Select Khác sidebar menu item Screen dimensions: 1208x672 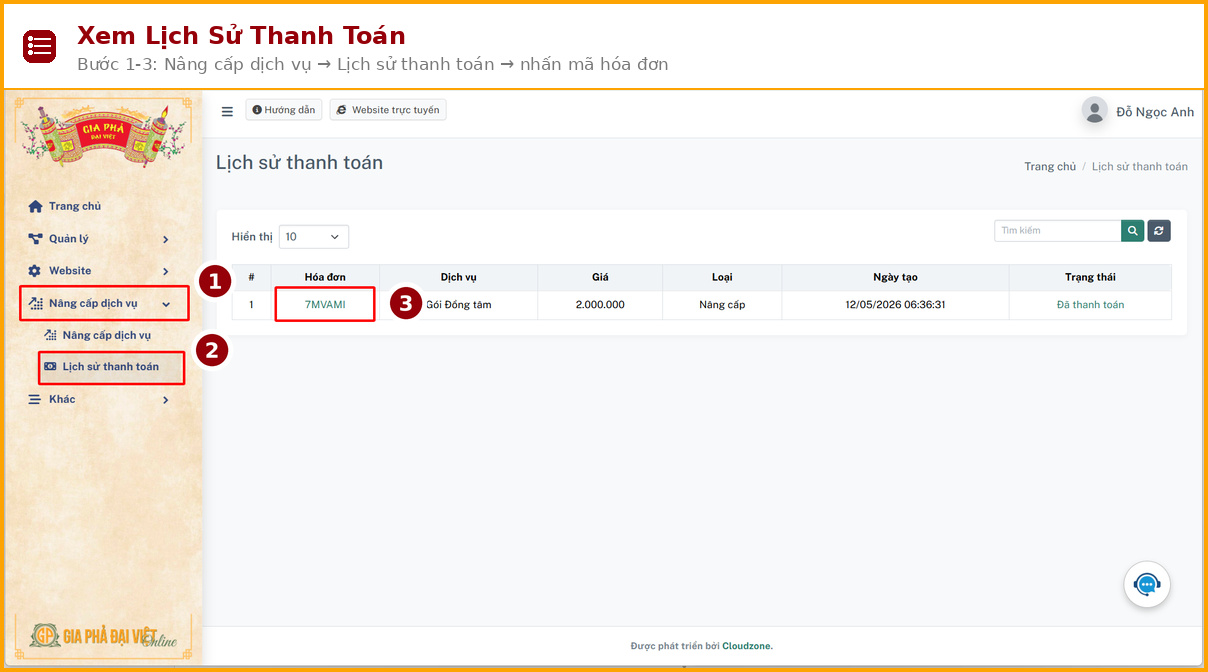(62, 399)
